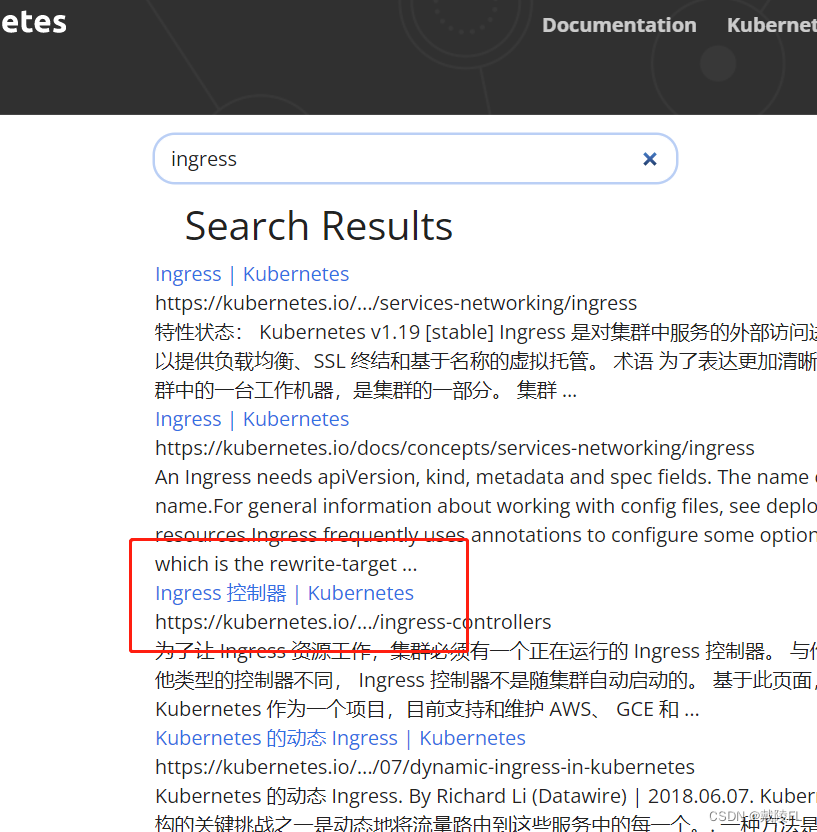Click URL https://kubernetes.io/.../ingress-controllers

(353, 622)
